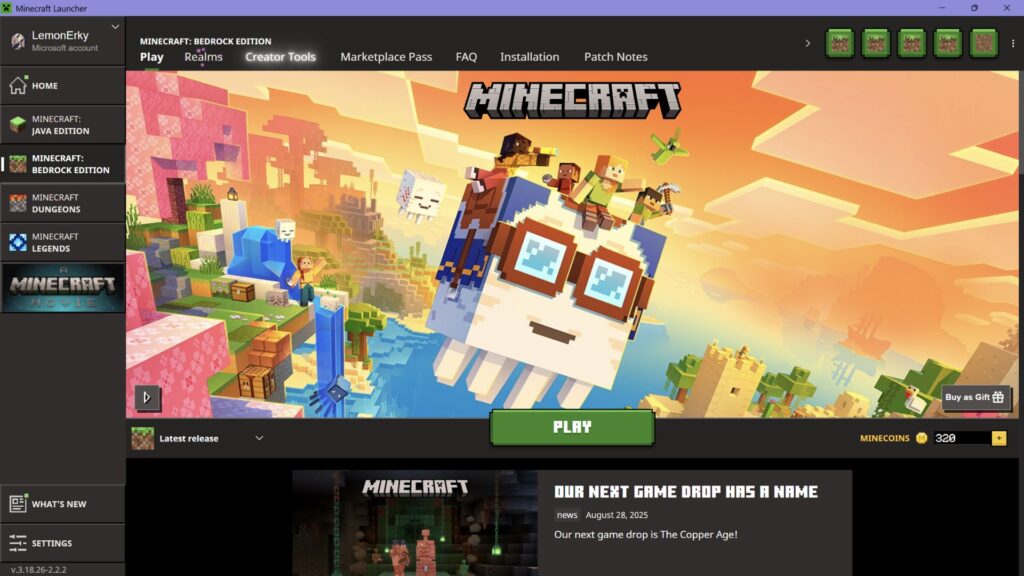
Task: Select the first grass block avatar icon
Action: click(x=840, y=43)
